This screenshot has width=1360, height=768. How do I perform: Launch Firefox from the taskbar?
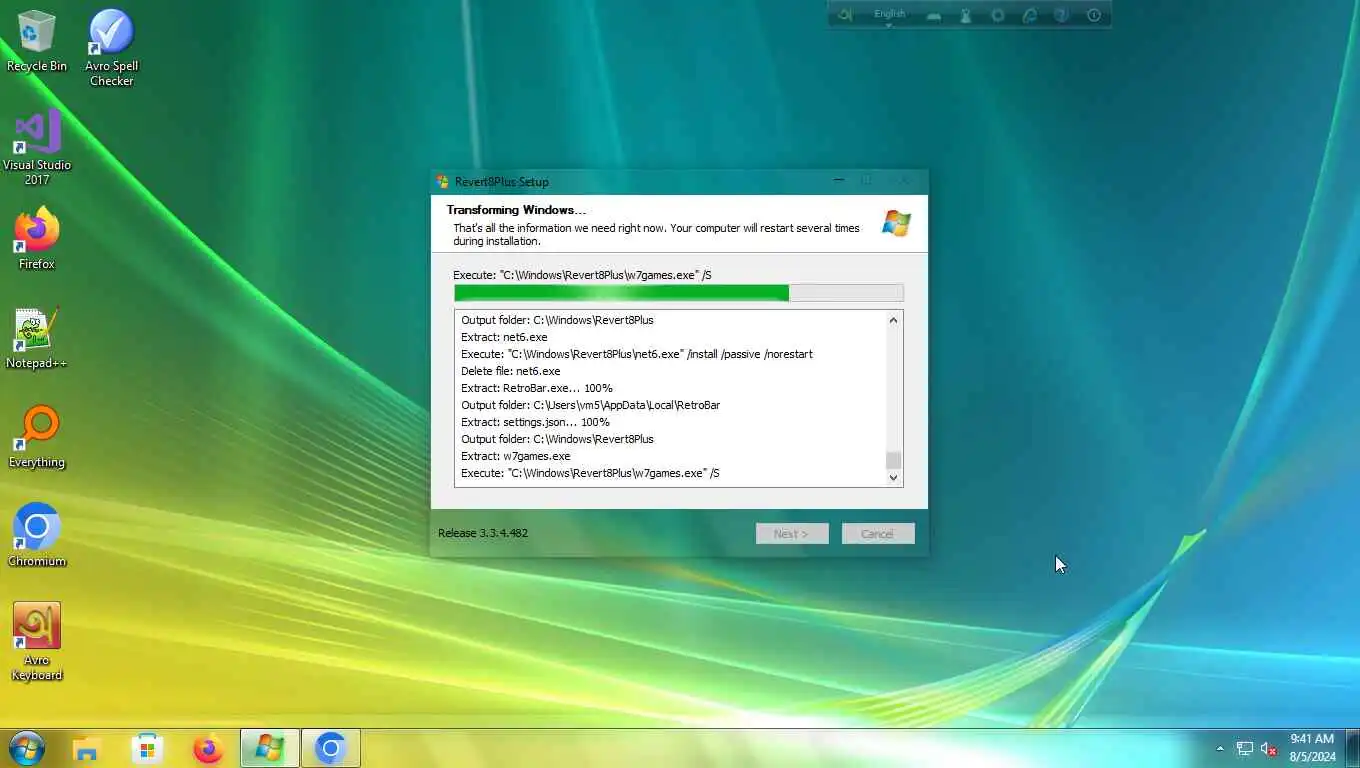click(208, 748)
